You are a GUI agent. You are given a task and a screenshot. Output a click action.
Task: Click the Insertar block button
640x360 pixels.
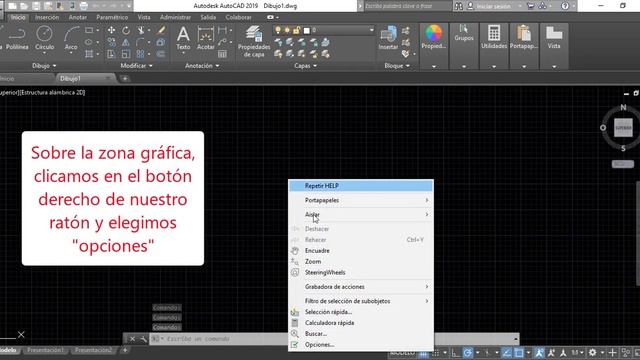pos(388,38)
